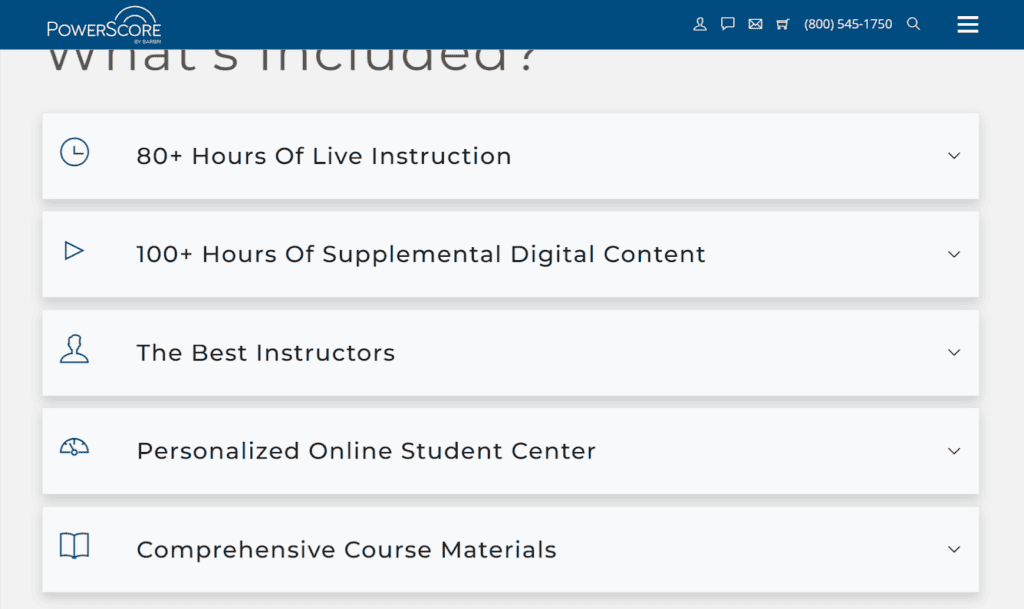This screenshot has width=1024, height=609.
Task: Click the instructor silhouette icon
Action: 74,348
